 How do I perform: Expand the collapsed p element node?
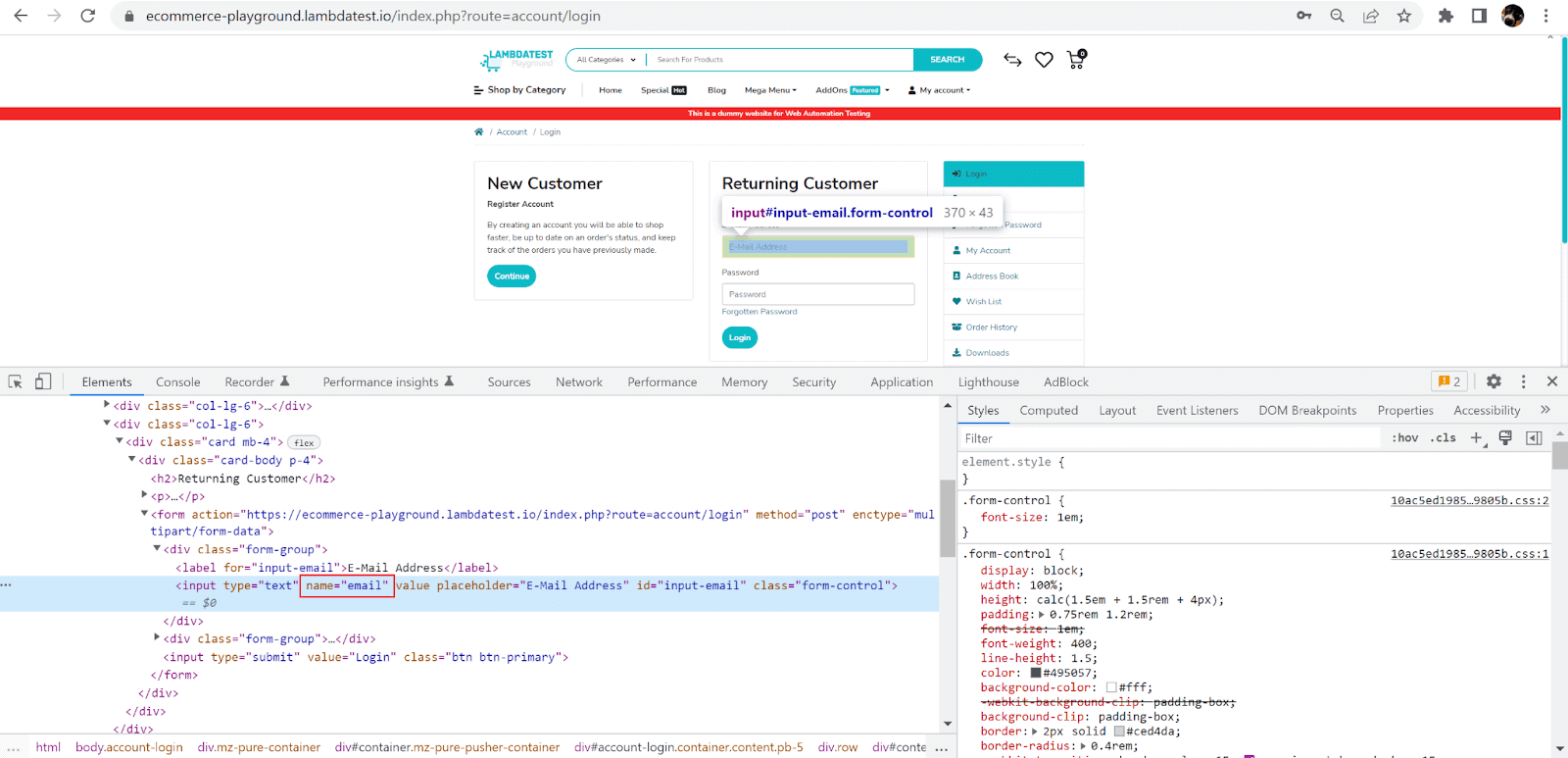coord(145,496)
